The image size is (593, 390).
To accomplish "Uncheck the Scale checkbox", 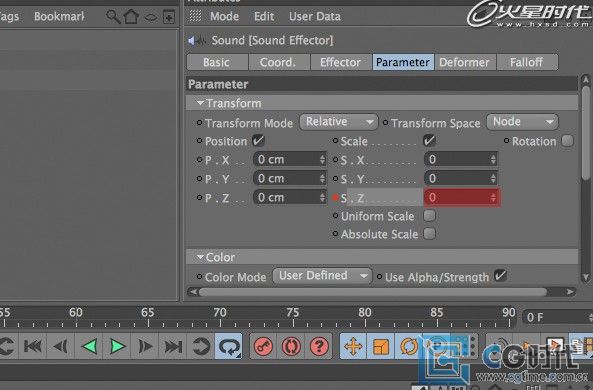I will (429, 141).
